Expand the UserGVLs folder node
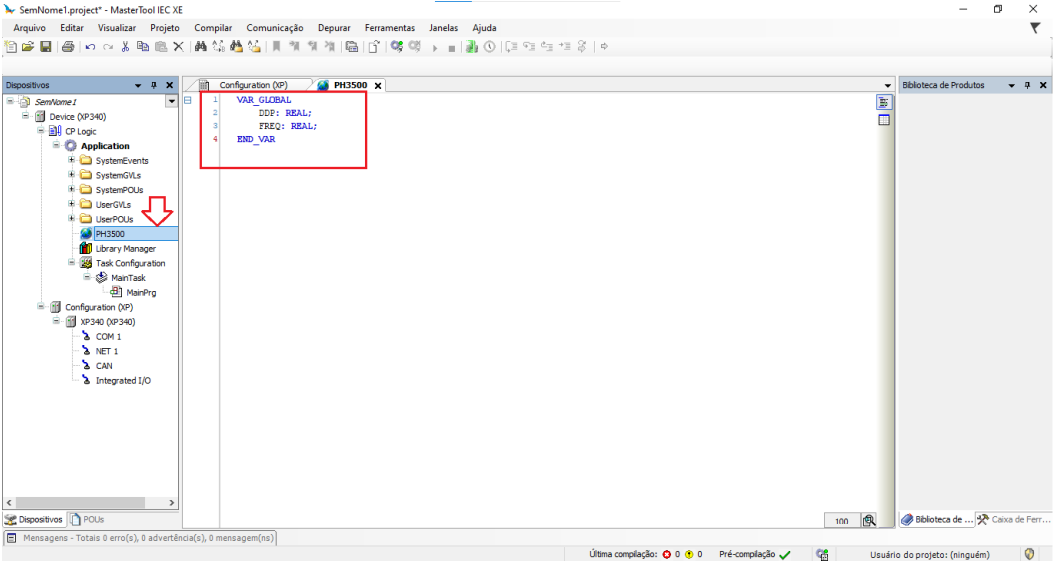The image size is (1054, 567). (72, 204)
